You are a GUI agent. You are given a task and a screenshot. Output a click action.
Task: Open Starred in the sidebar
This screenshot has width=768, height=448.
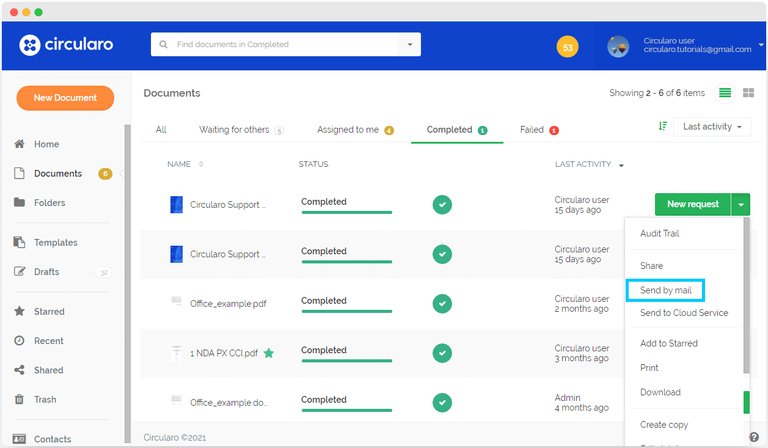point(48,312)
